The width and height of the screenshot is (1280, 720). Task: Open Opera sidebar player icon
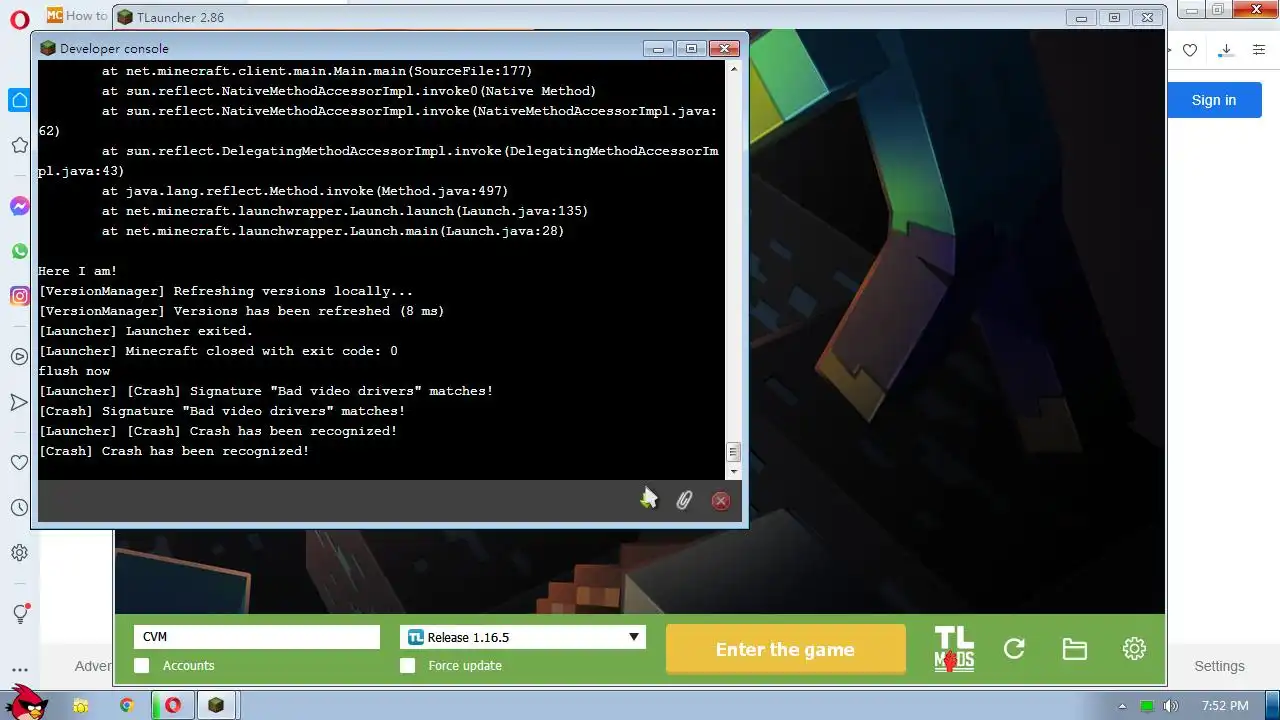pyautogui.click(x=19, y=357)
